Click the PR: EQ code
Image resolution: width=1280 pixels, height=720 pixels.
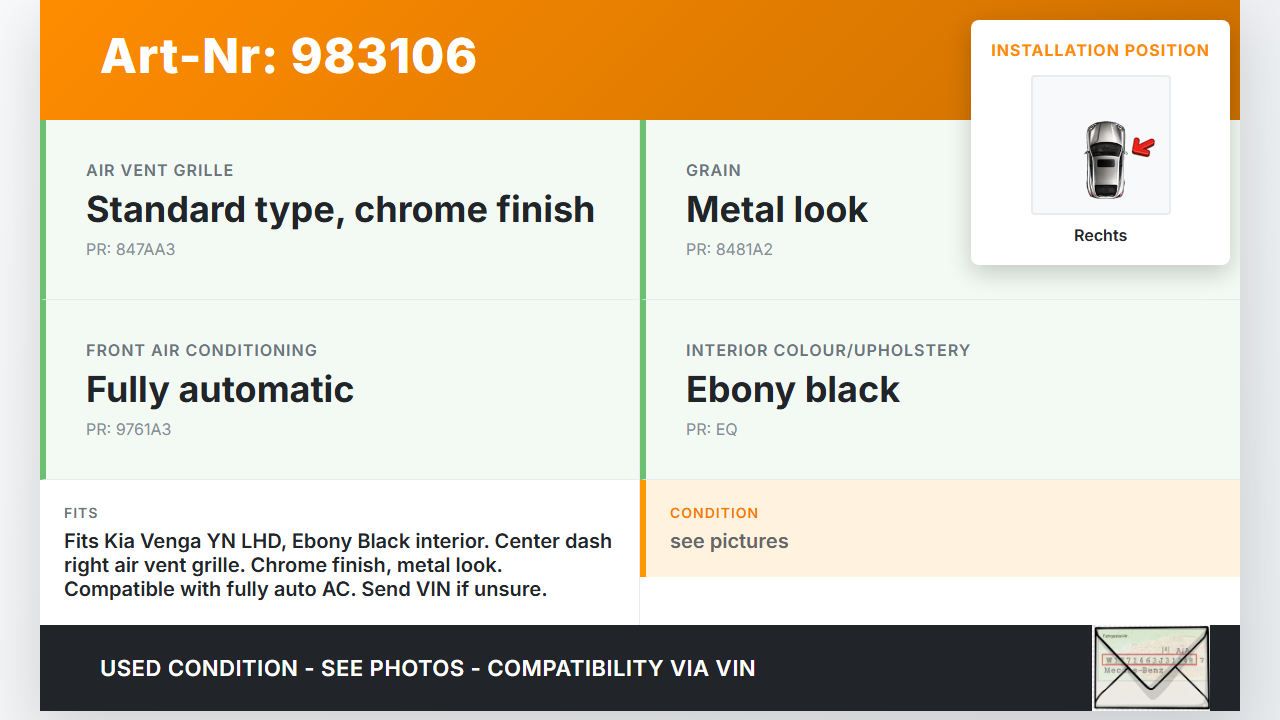point(712,429)
